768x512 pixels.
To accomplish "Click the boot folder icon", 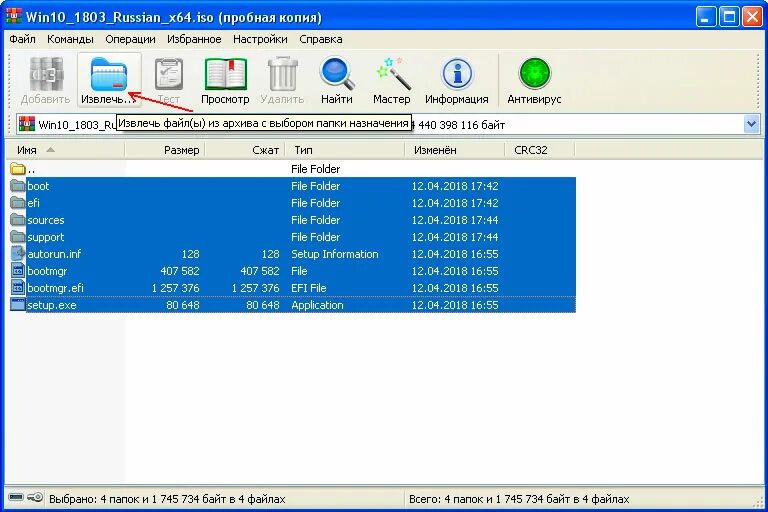I will coord(18,186).
